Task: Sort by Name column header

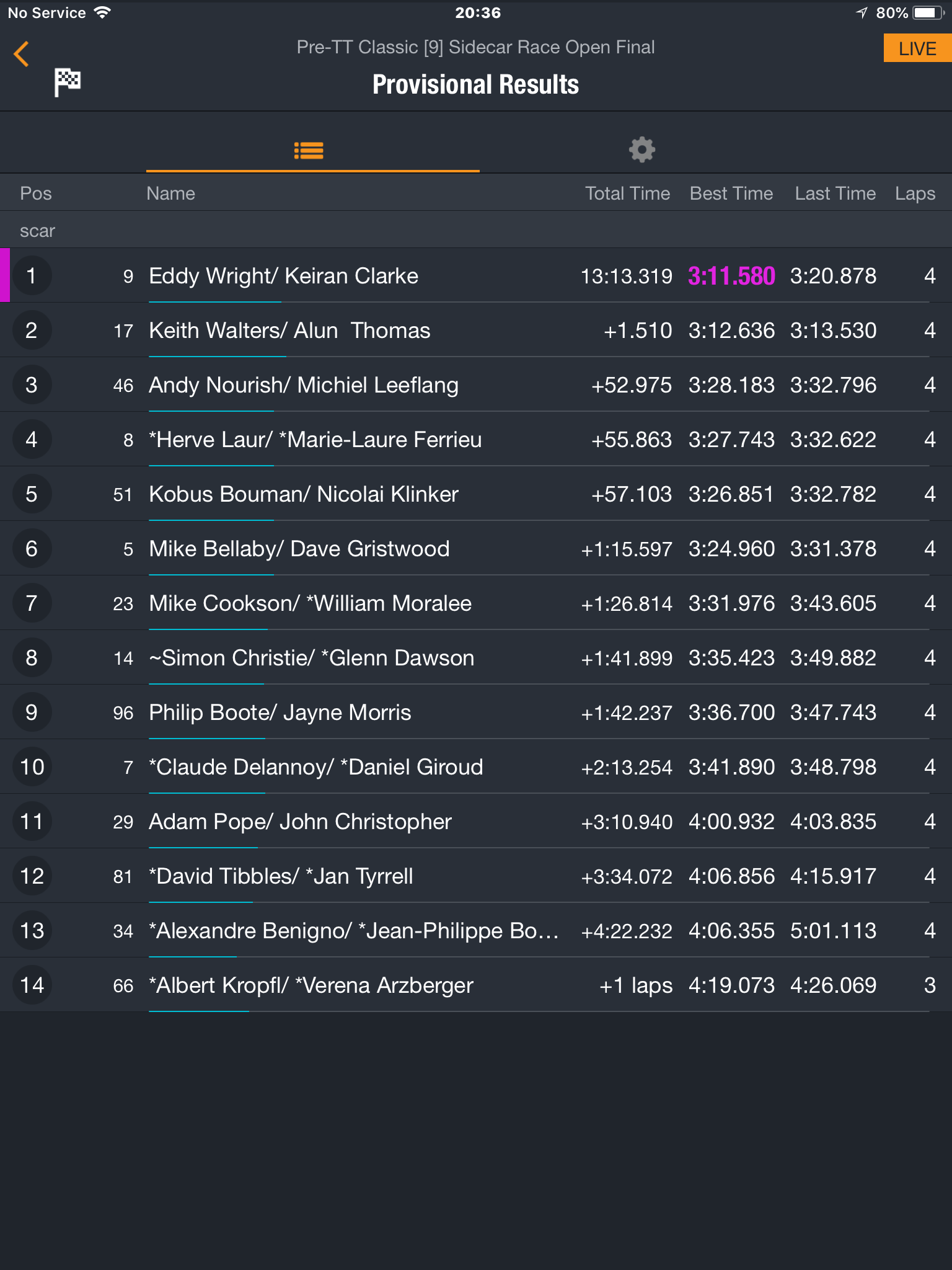Action: 170,193
